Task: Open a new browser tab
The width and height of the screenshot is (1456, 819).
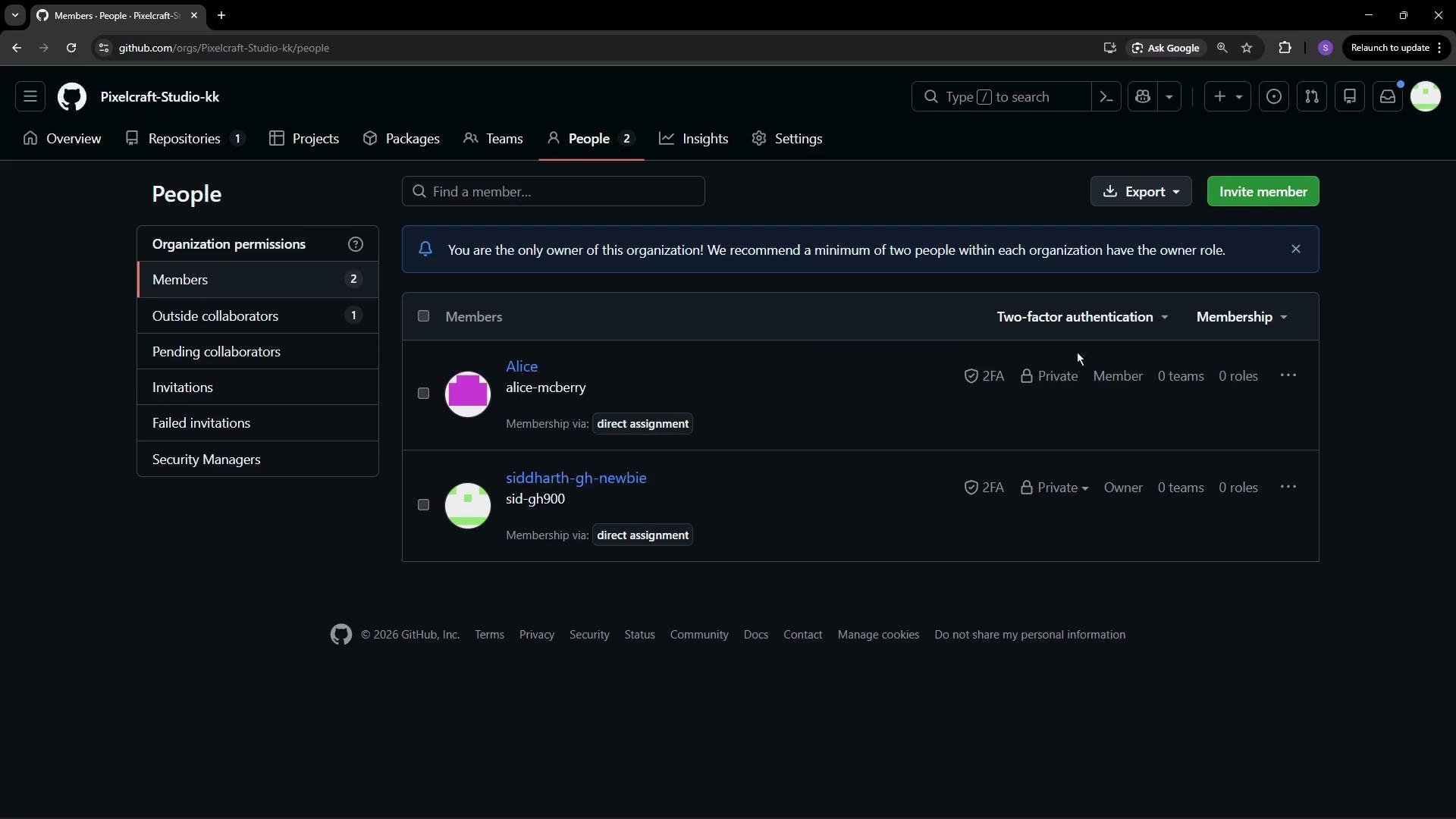Action: pyautogui.click(x=221, y=15)
